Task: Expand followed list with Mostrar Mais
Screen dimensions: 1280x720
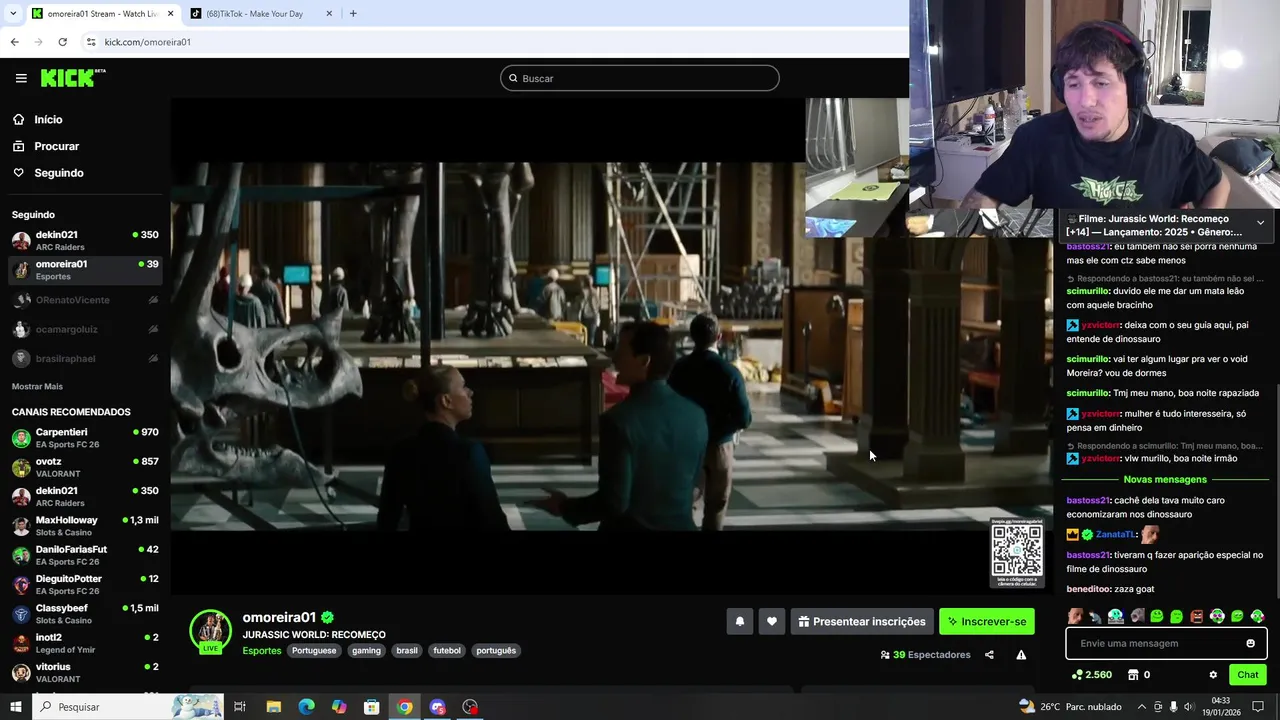Action: 37,386
